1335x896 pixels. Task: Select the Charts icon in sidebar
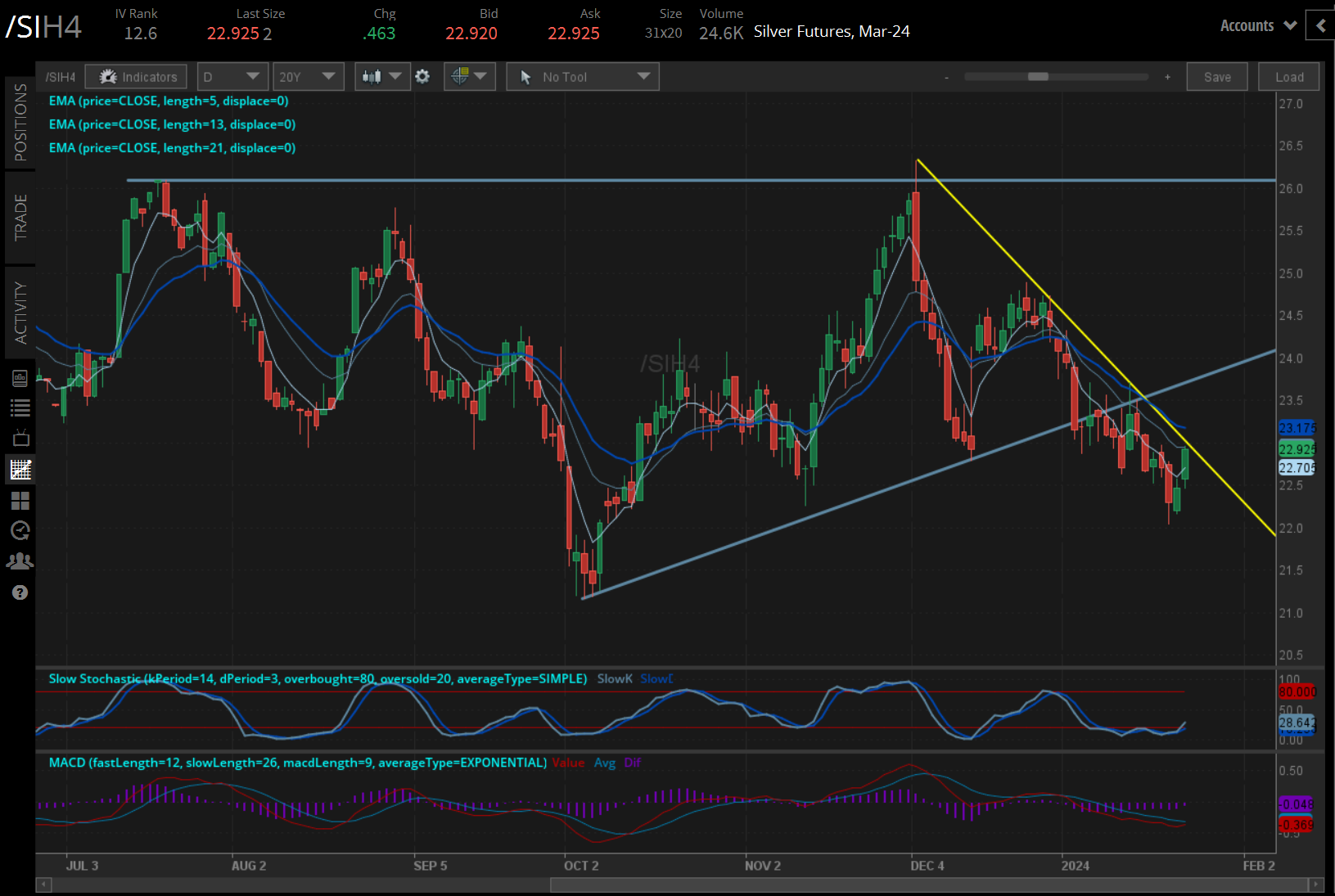[x=20, y=470]
